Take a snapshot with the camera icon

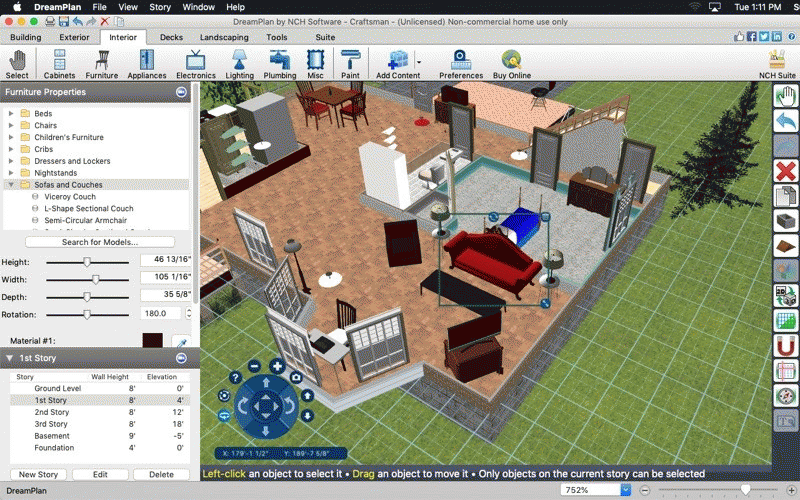coord(296,378)
